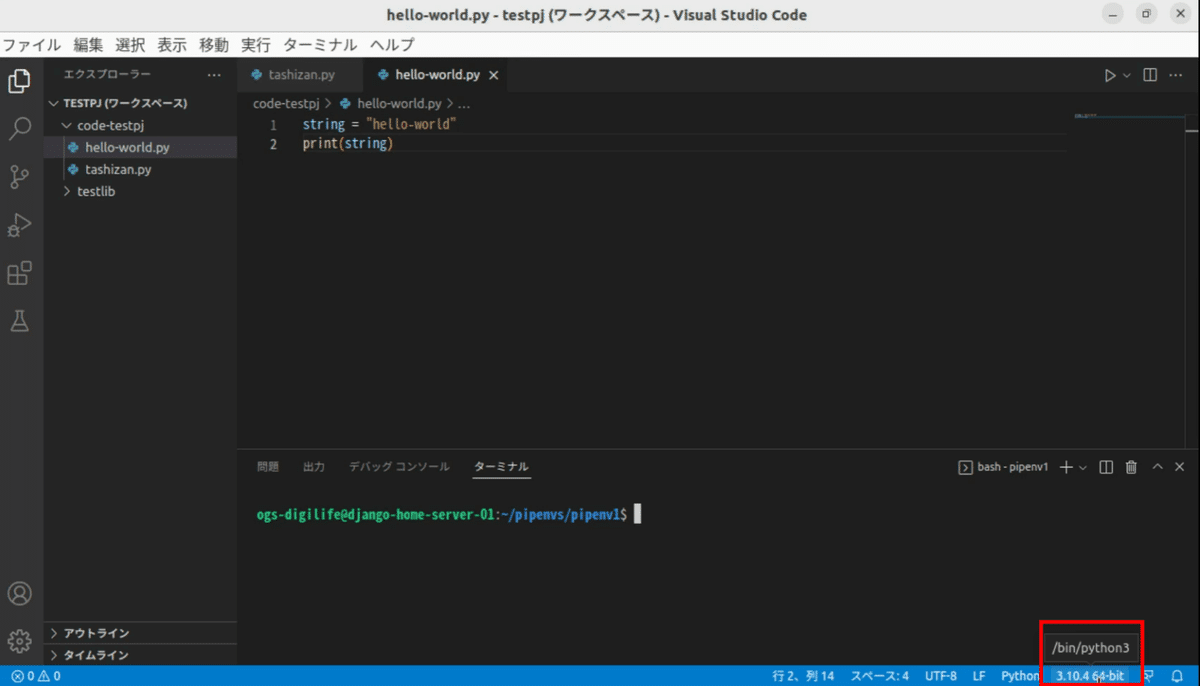Open the Run and Debug view
Screen dimensions: 1200x686
coord(19,225)
